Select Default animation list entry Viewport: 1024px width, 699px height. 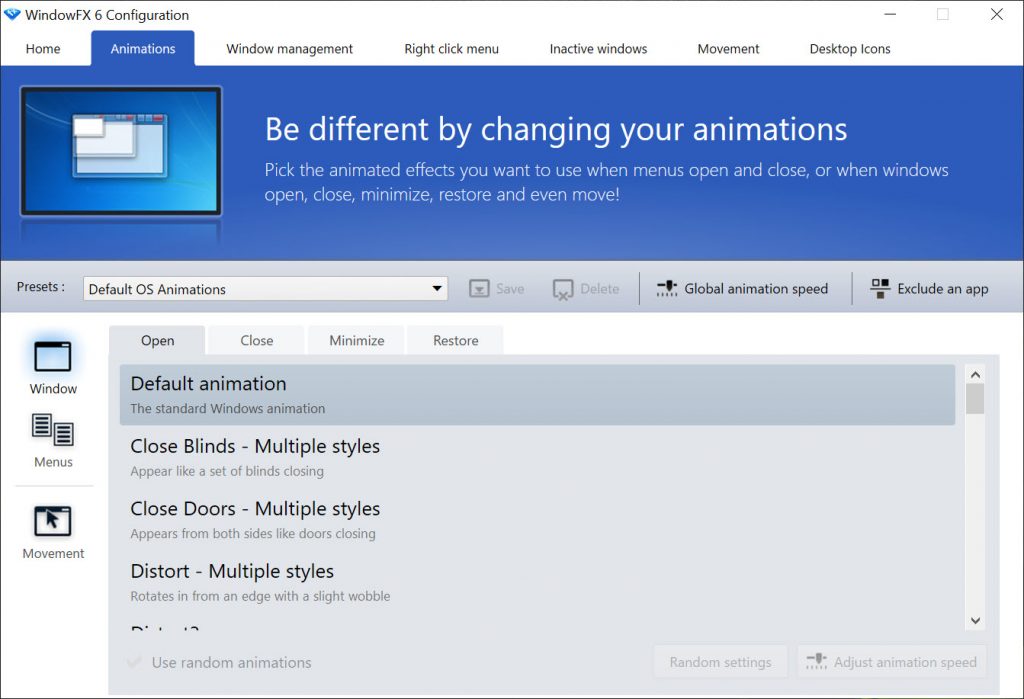point(537,395)
